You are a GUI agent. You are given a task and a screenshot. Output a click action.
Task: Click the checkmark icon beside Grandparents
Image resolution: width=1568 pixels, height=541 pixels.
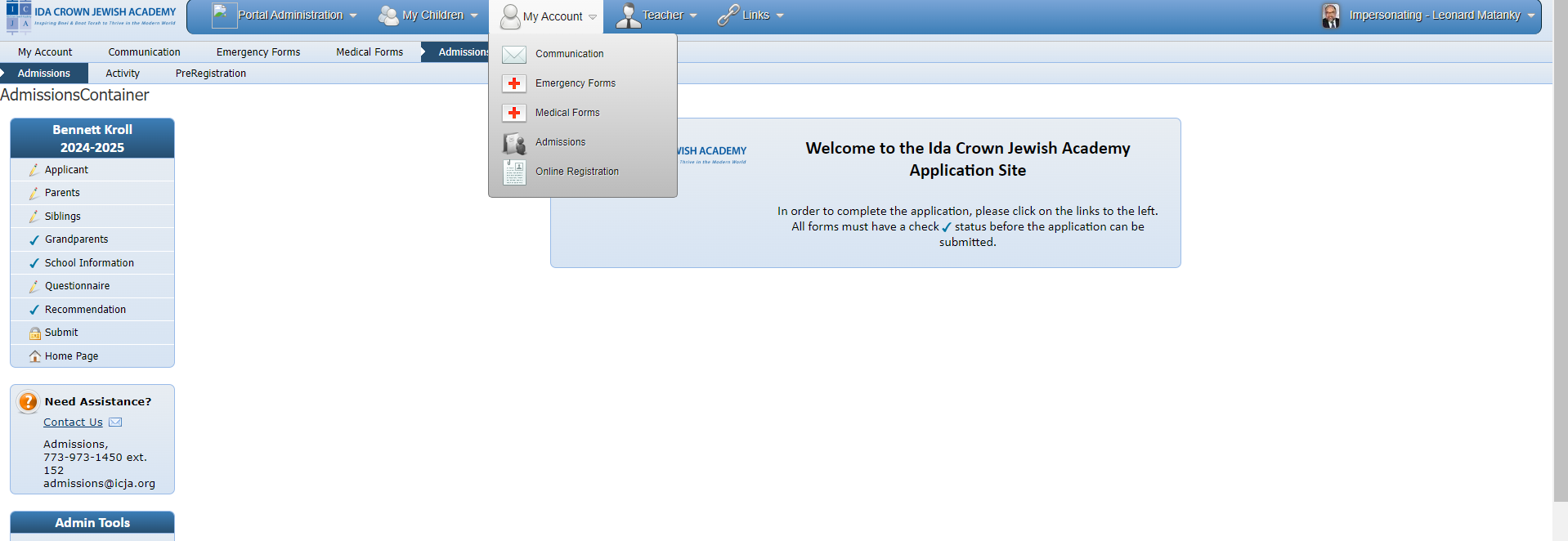pos(34,239)
